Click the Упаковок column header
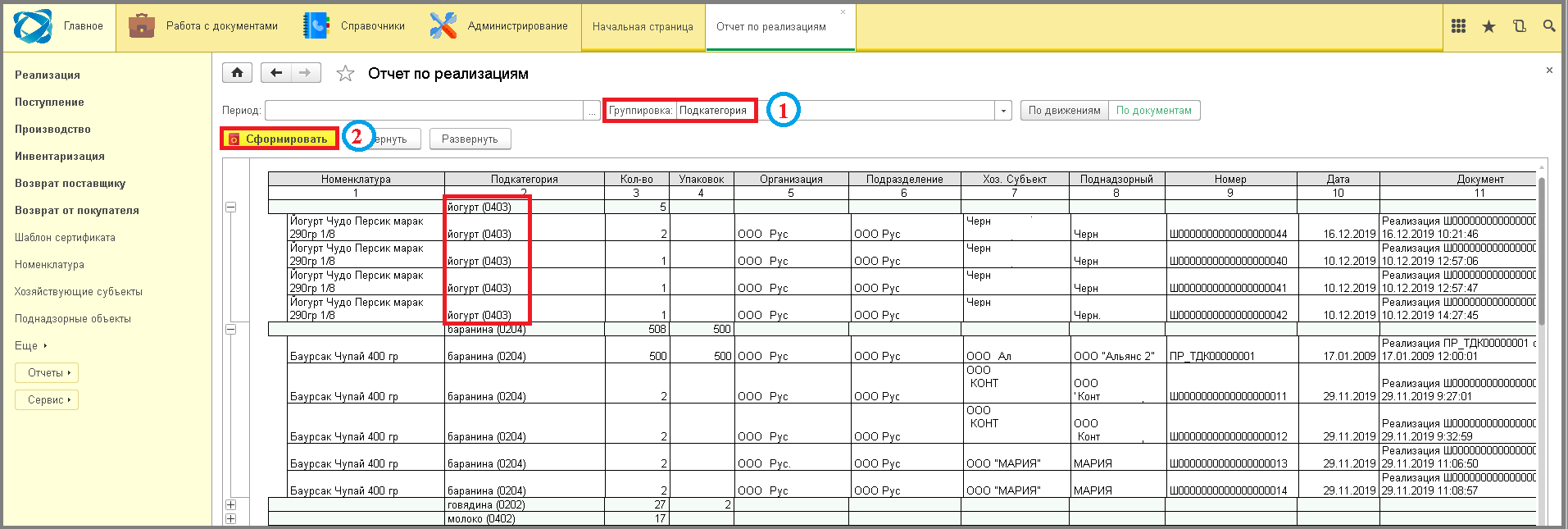 [x=701, y=179]
